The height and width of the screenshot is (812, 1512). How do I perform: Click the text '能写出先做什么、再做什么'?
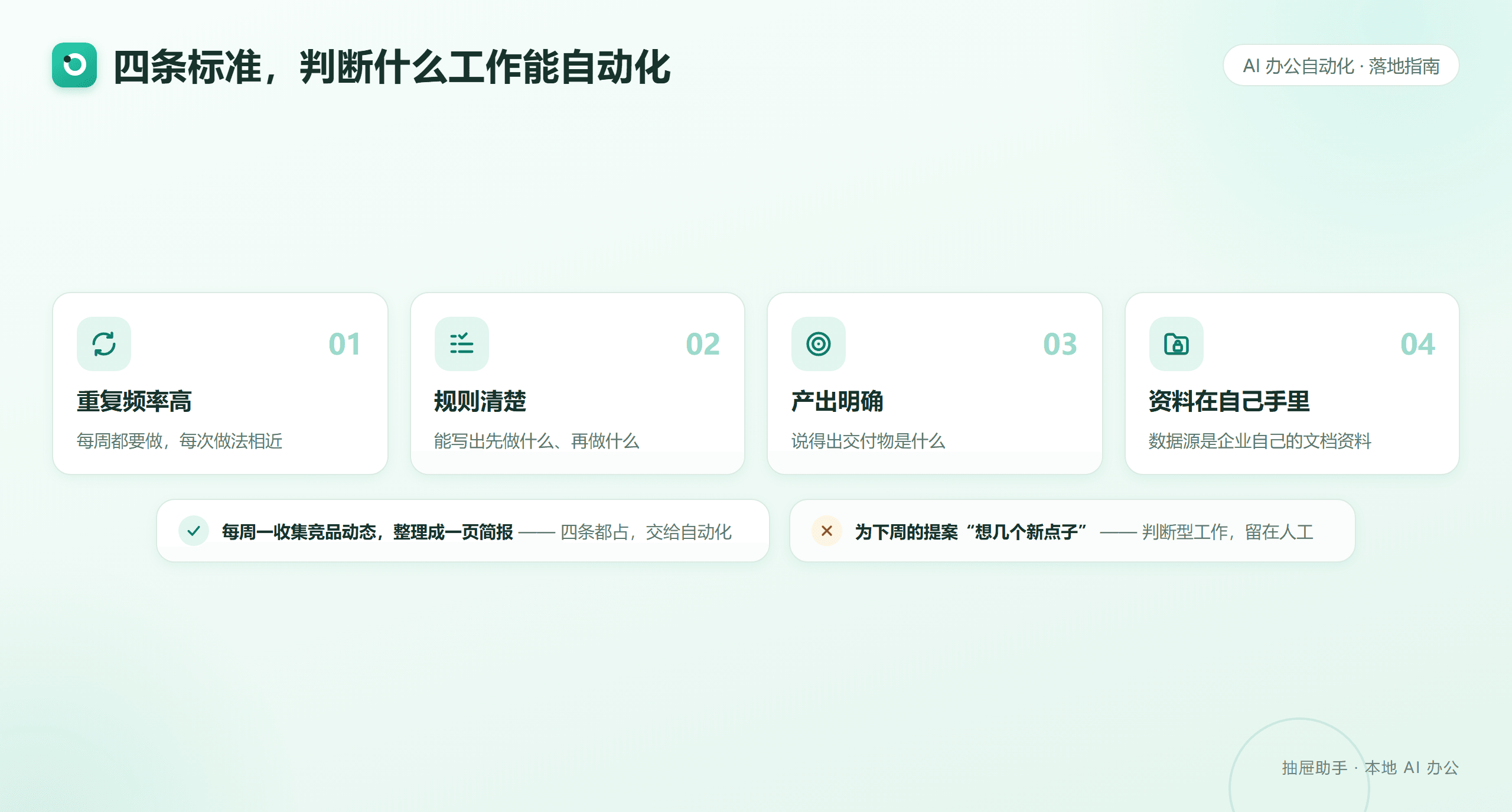click(536, 441)
